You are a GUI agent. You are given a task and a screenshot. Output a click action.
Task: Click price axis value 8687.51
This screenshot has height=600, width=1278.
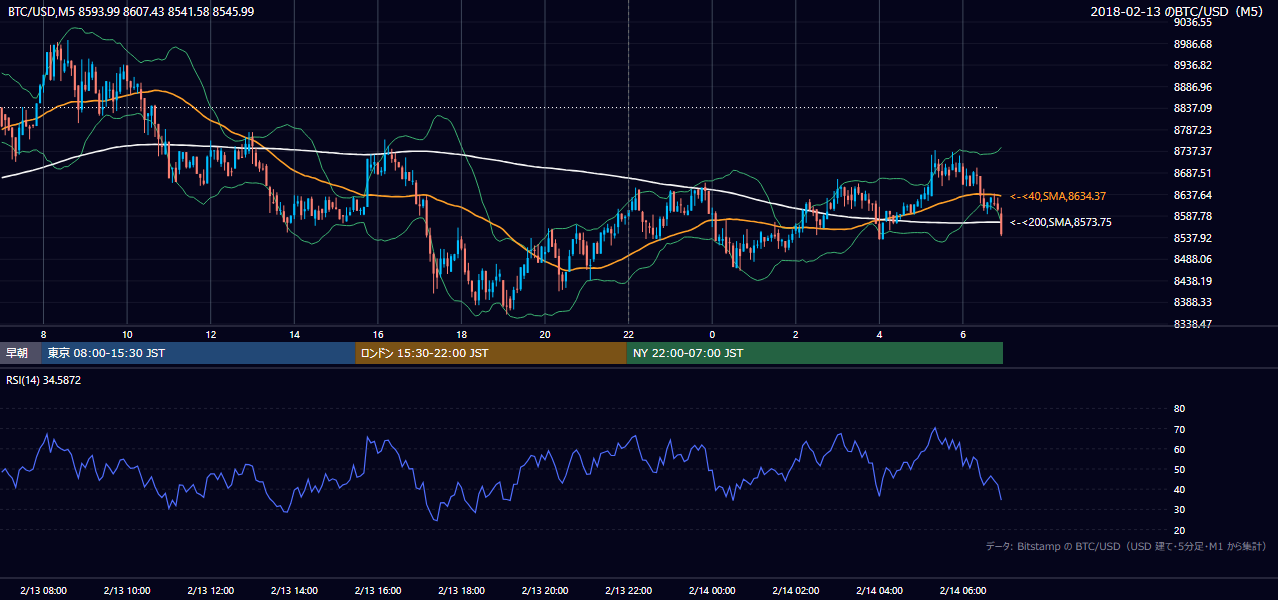pos(1192,173)
